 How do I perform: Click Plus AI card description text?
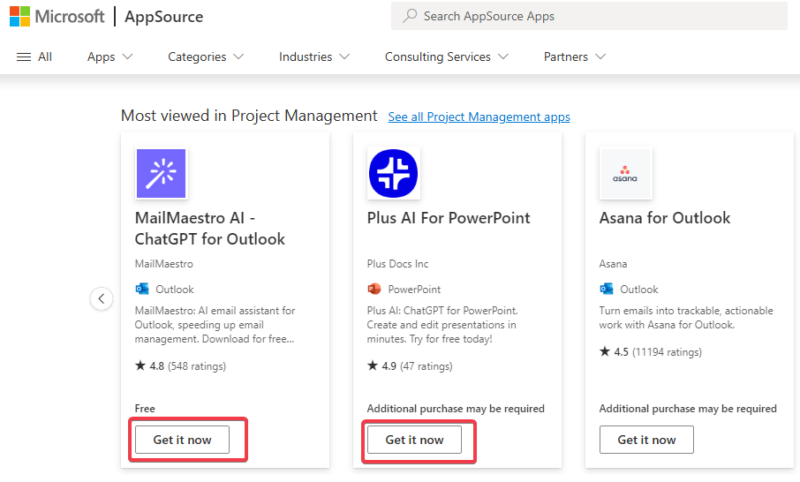pyautogui.click(x=442, y=325)
